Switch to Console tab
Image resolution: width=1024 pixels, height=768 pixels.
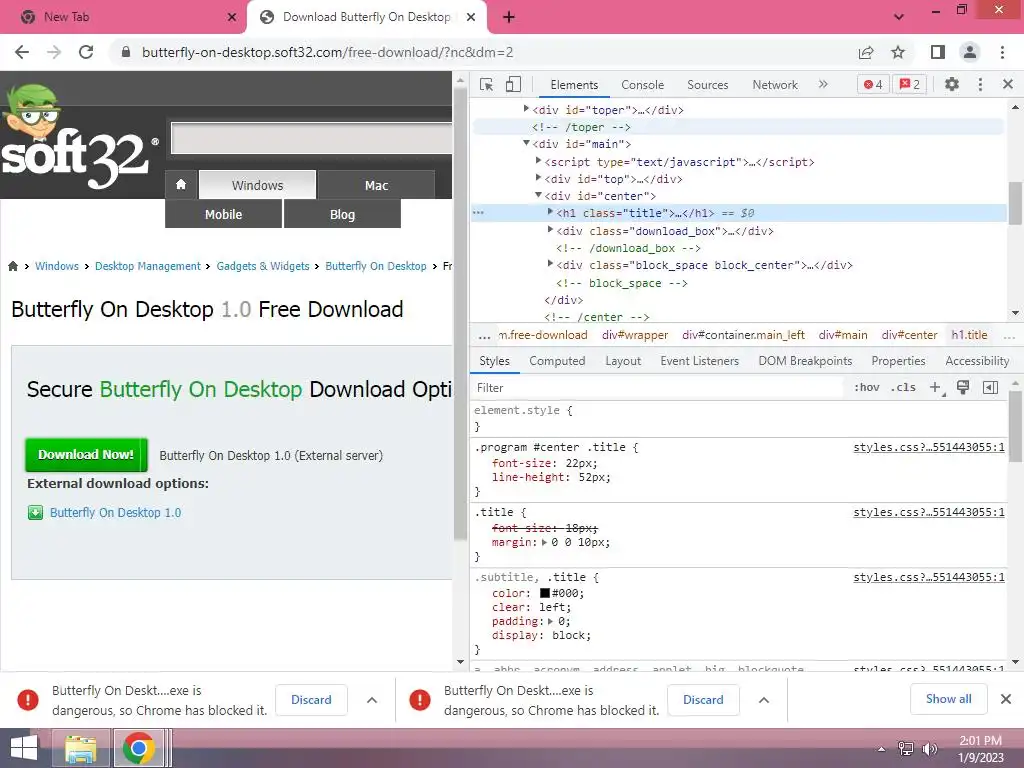pos(642,85)
